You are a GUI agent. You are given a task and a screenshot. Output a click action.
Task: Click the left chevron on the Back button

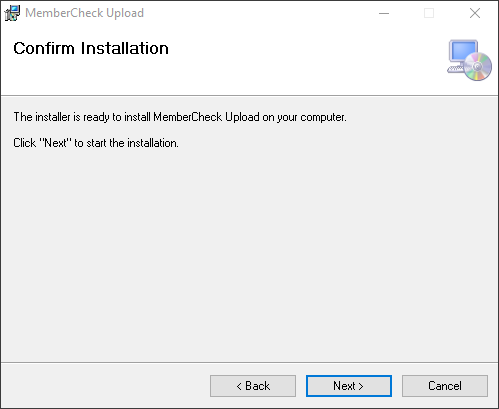239,386
